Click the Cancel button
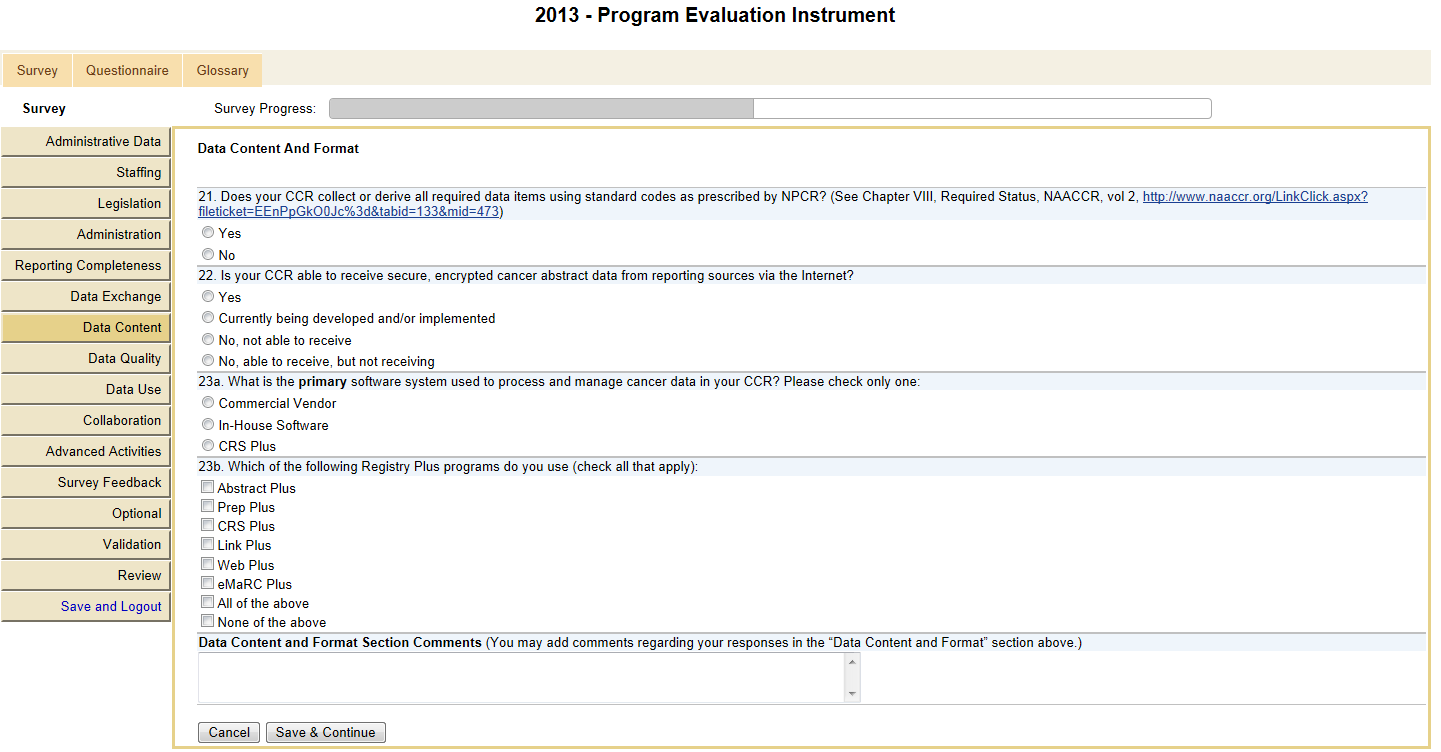The height and width of the screenshot is (752, 1441). click(229, 733)
